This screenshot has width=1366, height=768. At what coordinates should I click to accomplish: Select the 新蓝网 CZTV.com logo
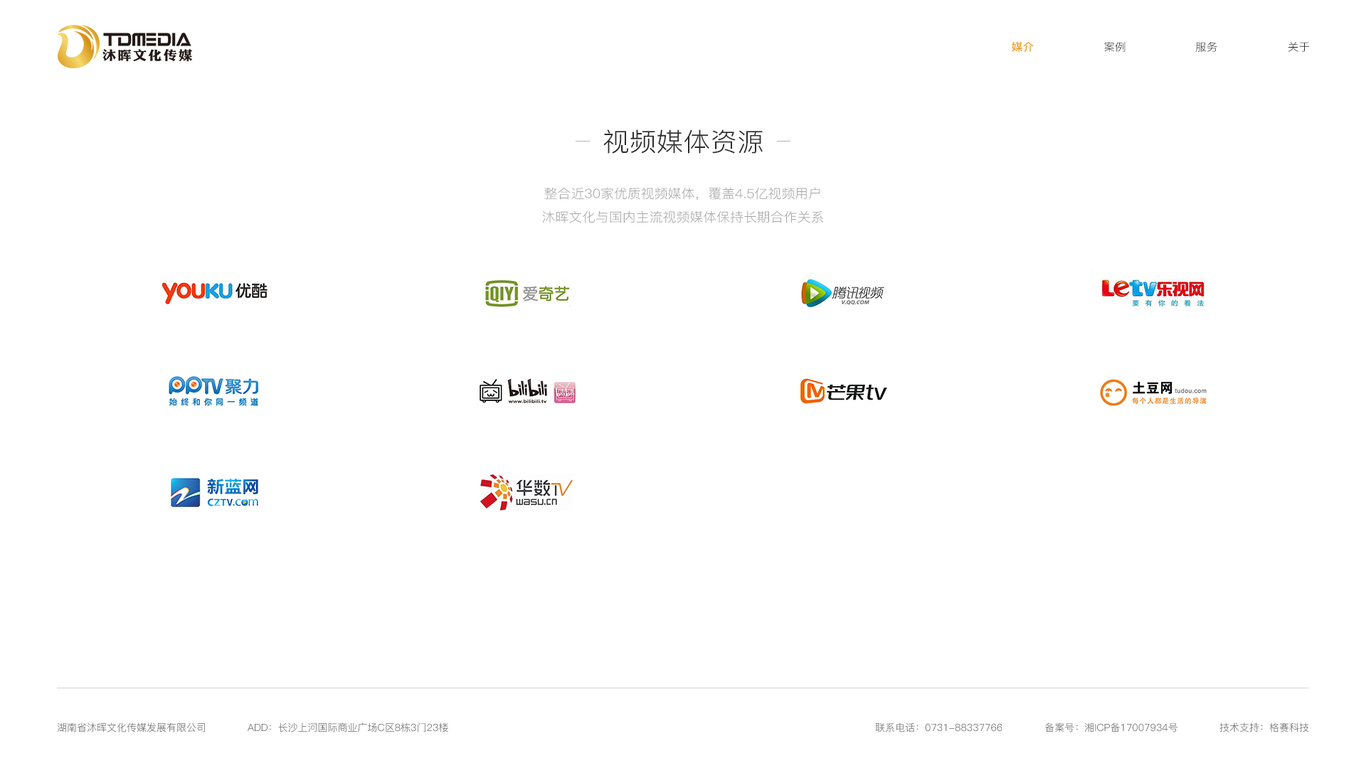coord(214,492)
